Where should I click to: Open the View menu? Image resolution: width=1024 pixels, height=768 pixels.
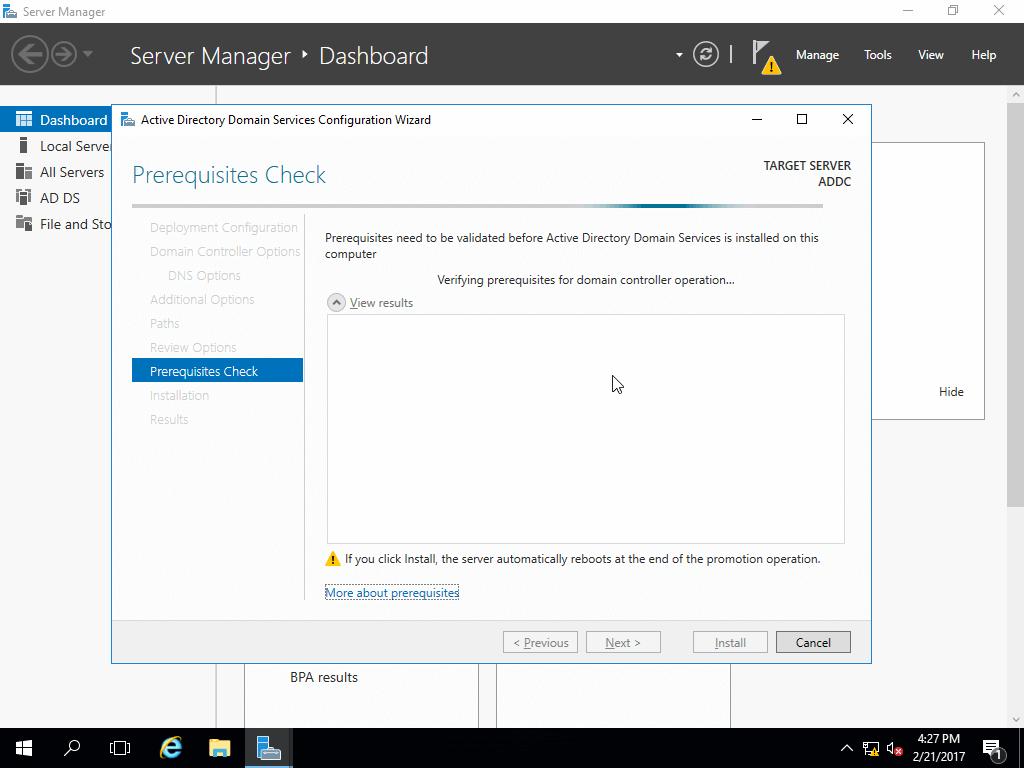[x=931, y=55]
